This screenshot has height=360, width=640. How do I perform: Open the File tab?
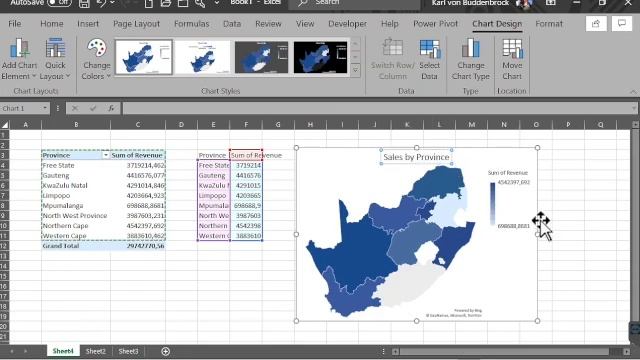[x=15, y=24]
